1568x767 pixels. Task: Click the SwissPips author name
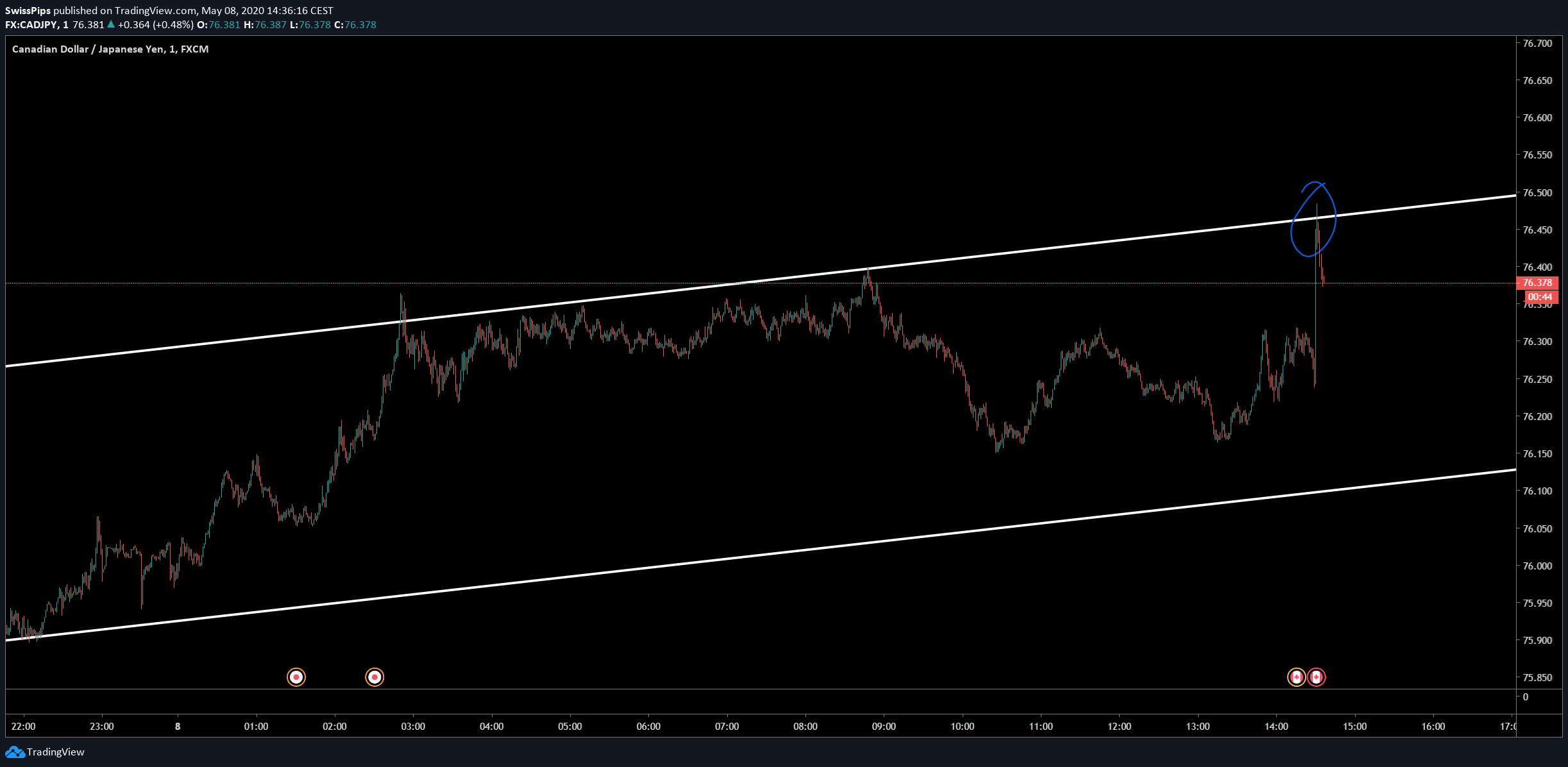click(x=28, y=10)
